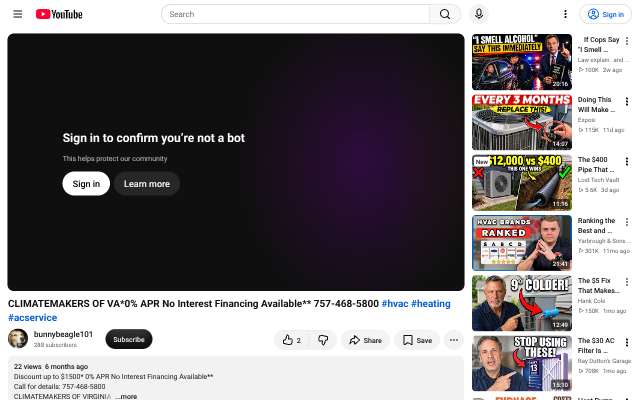Screen dimensions: 640x400
Task: Click Sign in button in top header
Action: click(x=605, y=14)
